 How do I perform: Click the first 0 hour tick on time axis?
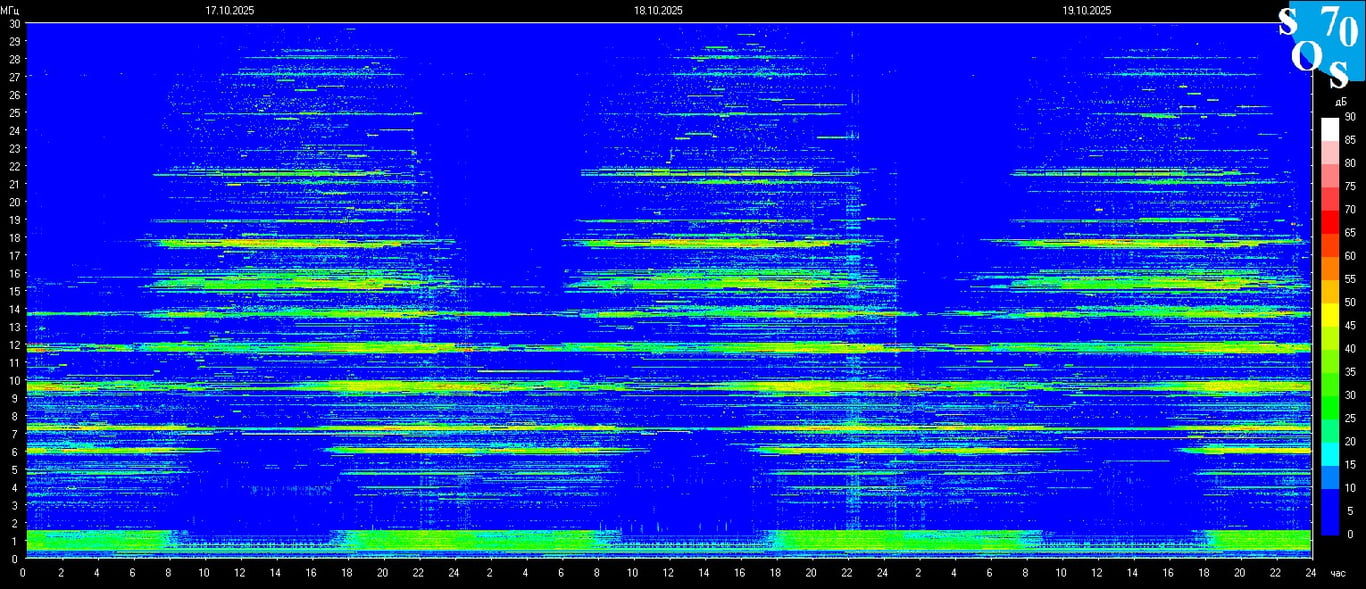click(23, 573)
